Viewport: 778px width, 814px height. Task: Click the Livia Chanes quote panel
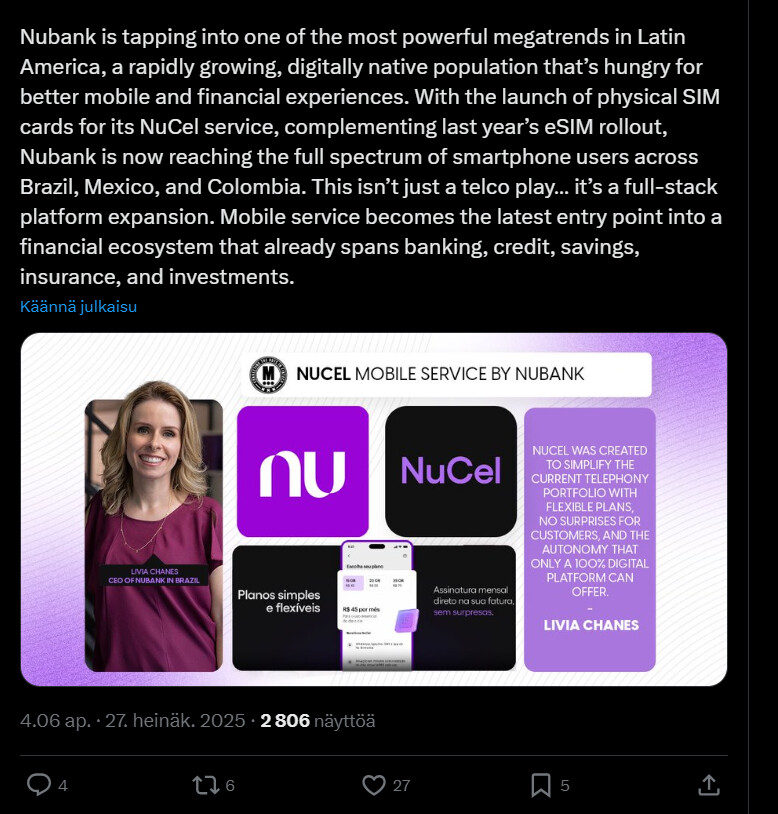tap(590, 538)
